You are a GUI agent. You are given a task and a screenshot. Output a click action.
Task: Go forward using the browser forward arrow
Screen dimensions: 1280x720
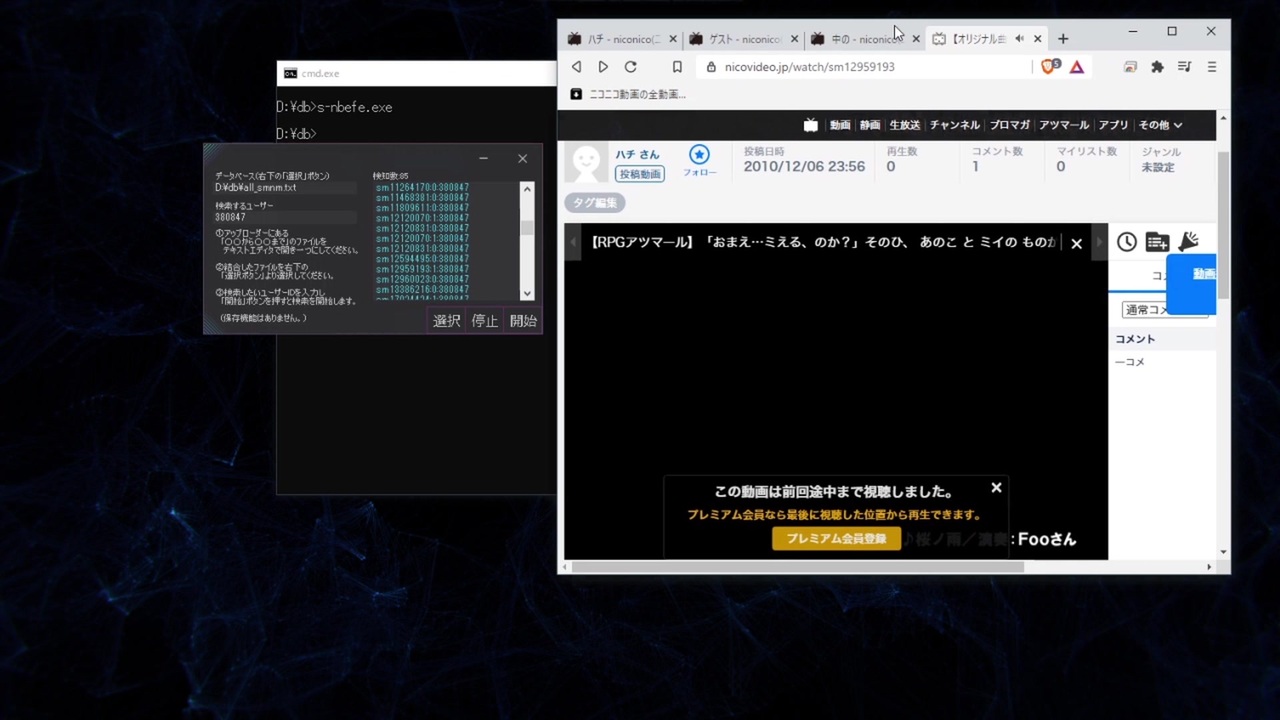(x=603, y=67)
